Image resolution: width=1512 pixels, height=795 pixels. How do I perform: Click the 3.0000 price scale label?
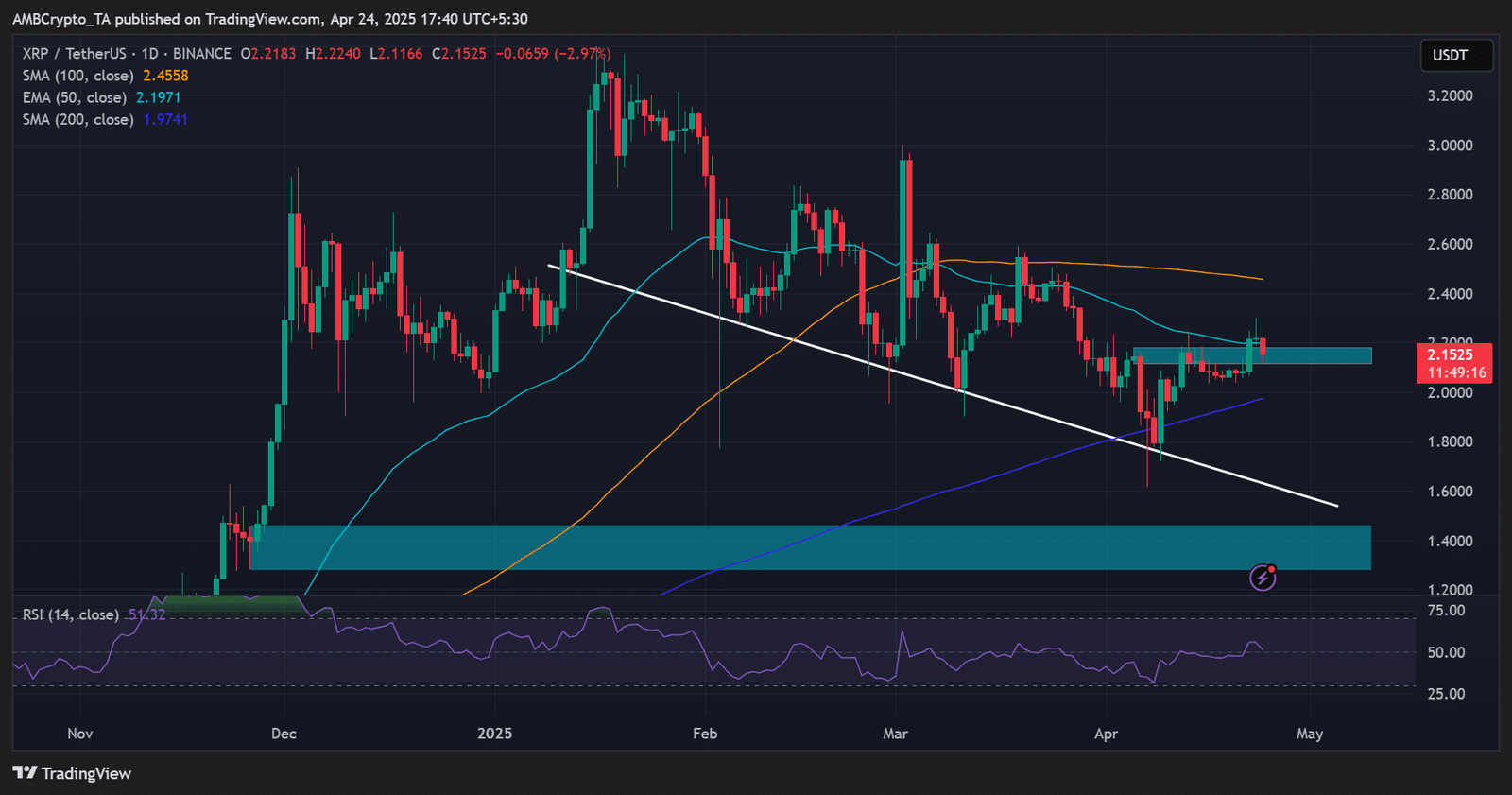pyautogui.click(x=1450, y=146)
